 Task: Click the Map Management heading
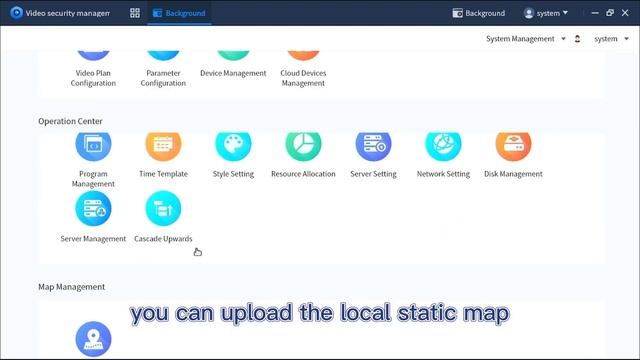71,287
